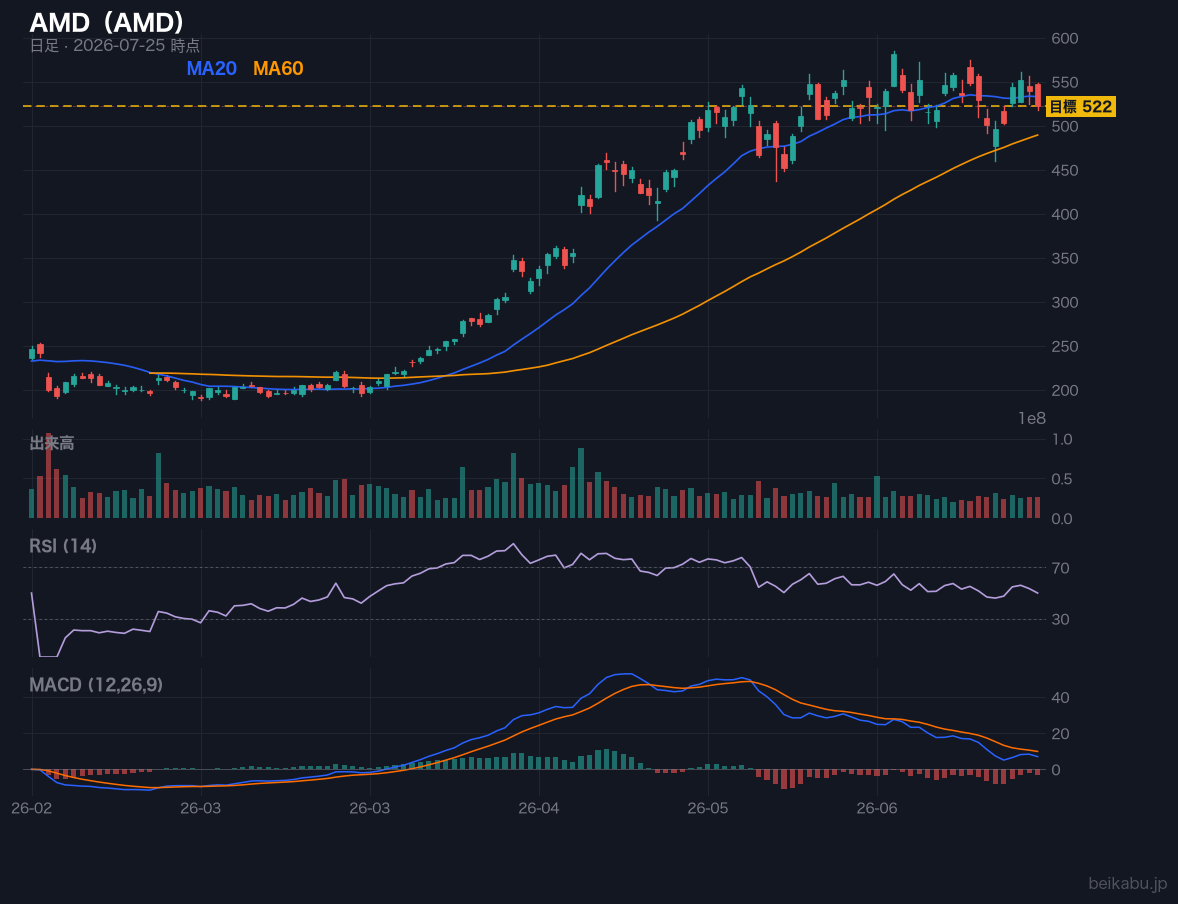Click the 350 price axis label
Image resolution: width=1178 pixels, height=904 pixels.
tap(1065, 259)
